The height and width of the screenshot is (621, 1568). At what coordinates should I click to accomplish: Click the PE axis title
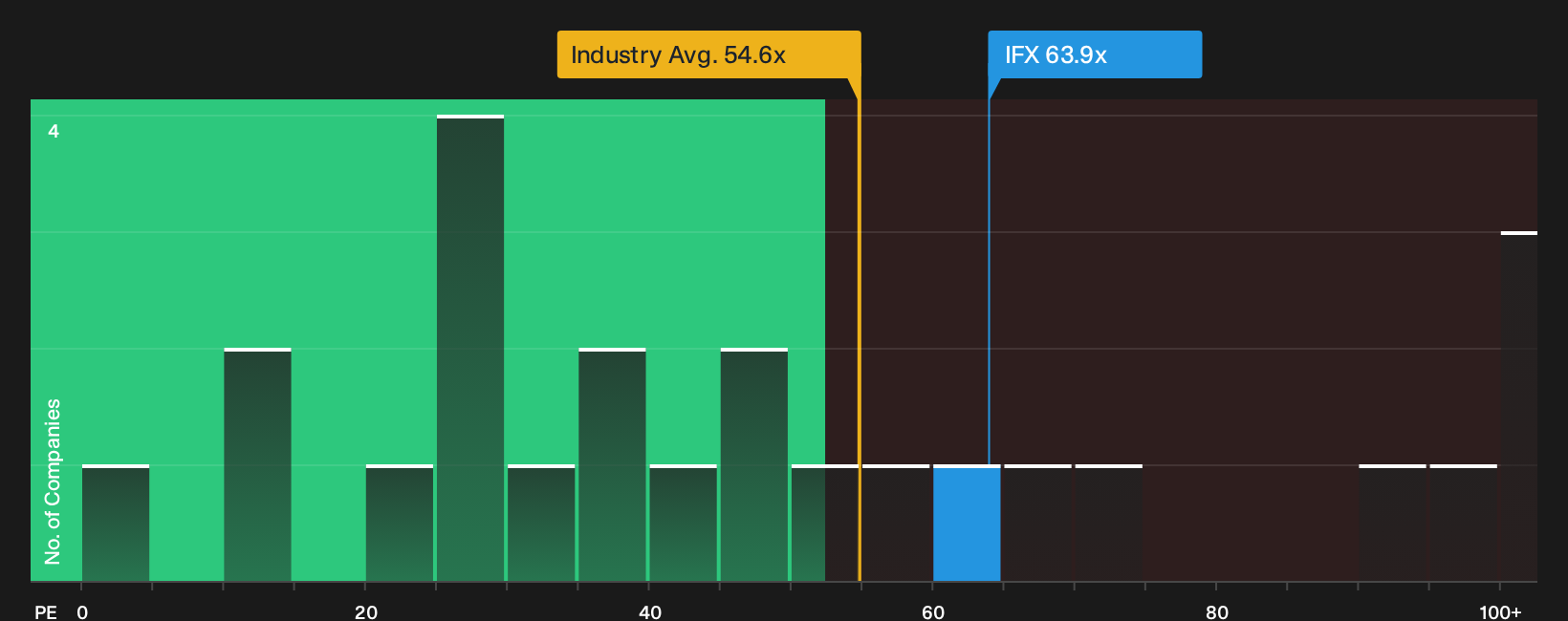point(46,611)
